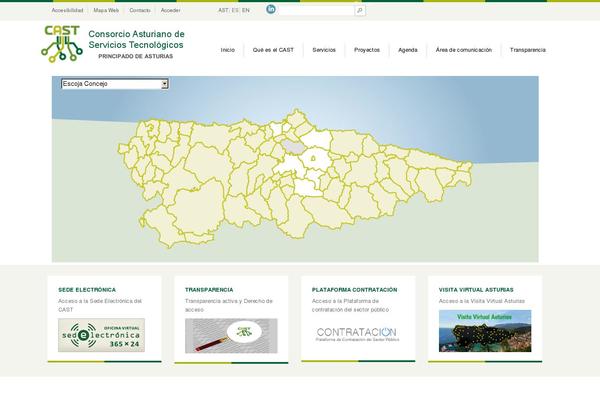Go to Inicio menu item

coord(228,50)
